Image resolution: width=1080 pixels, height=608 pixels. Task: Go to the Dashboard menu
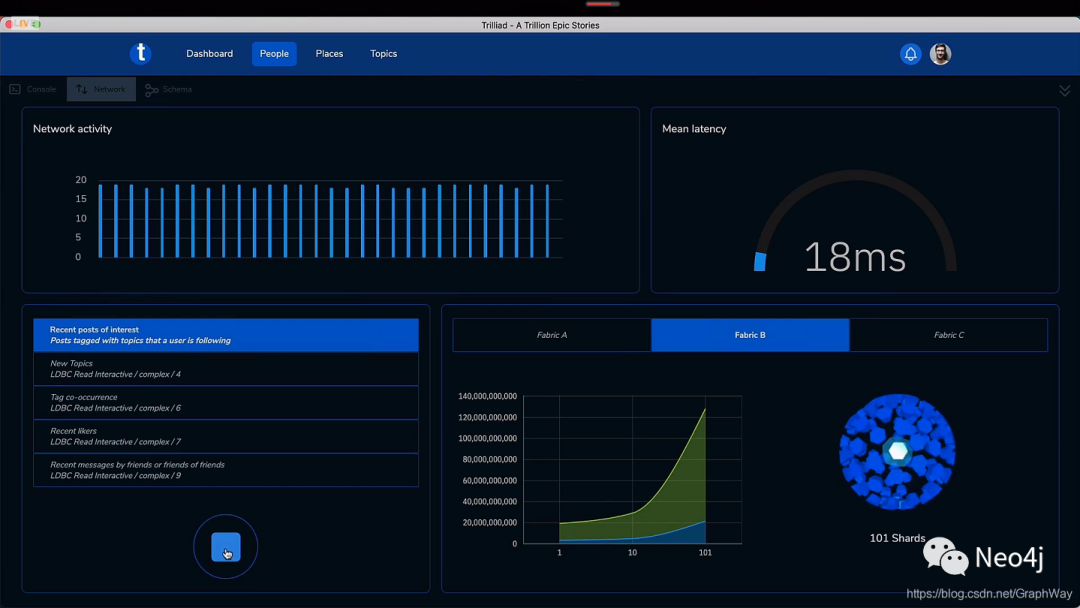point(209,54)
